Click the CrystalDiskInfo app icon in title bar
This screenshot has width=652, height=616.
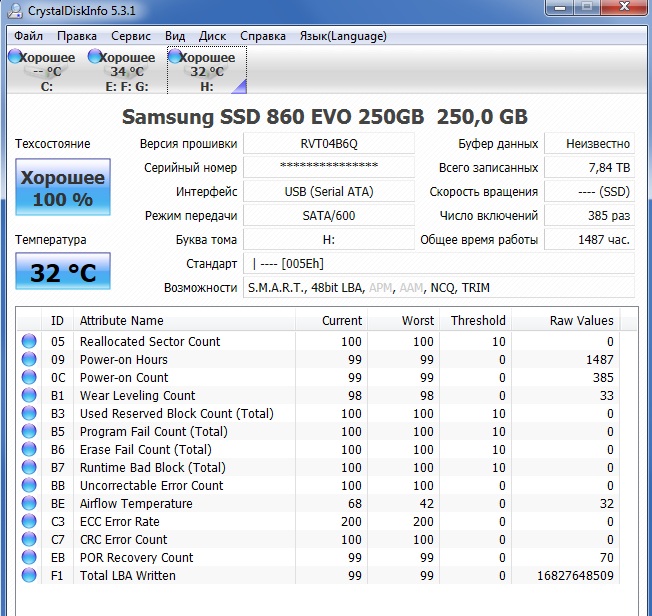pyautogui.click(x=15, y=10)
